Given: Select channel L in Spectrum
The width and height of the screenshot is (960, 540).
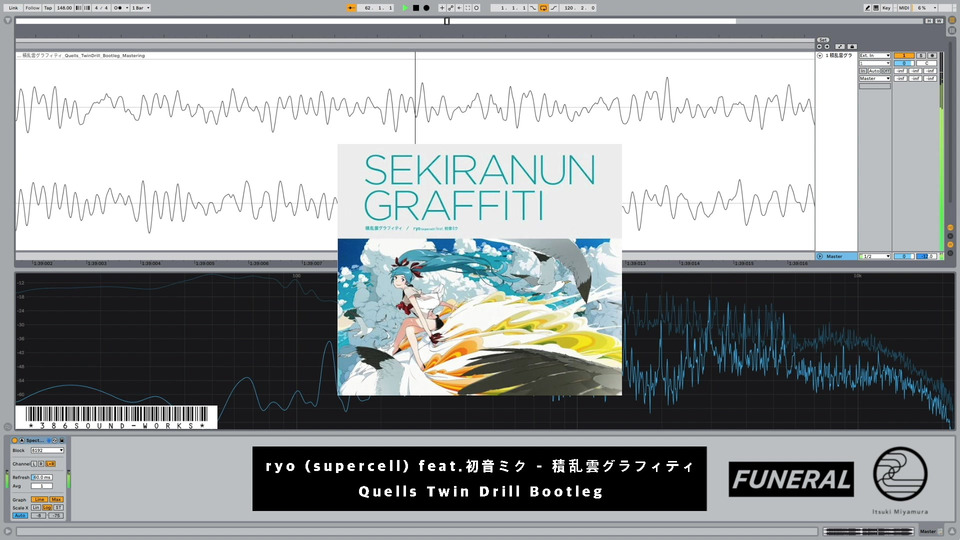Looking at the screenshot, I should click(34, 464).
